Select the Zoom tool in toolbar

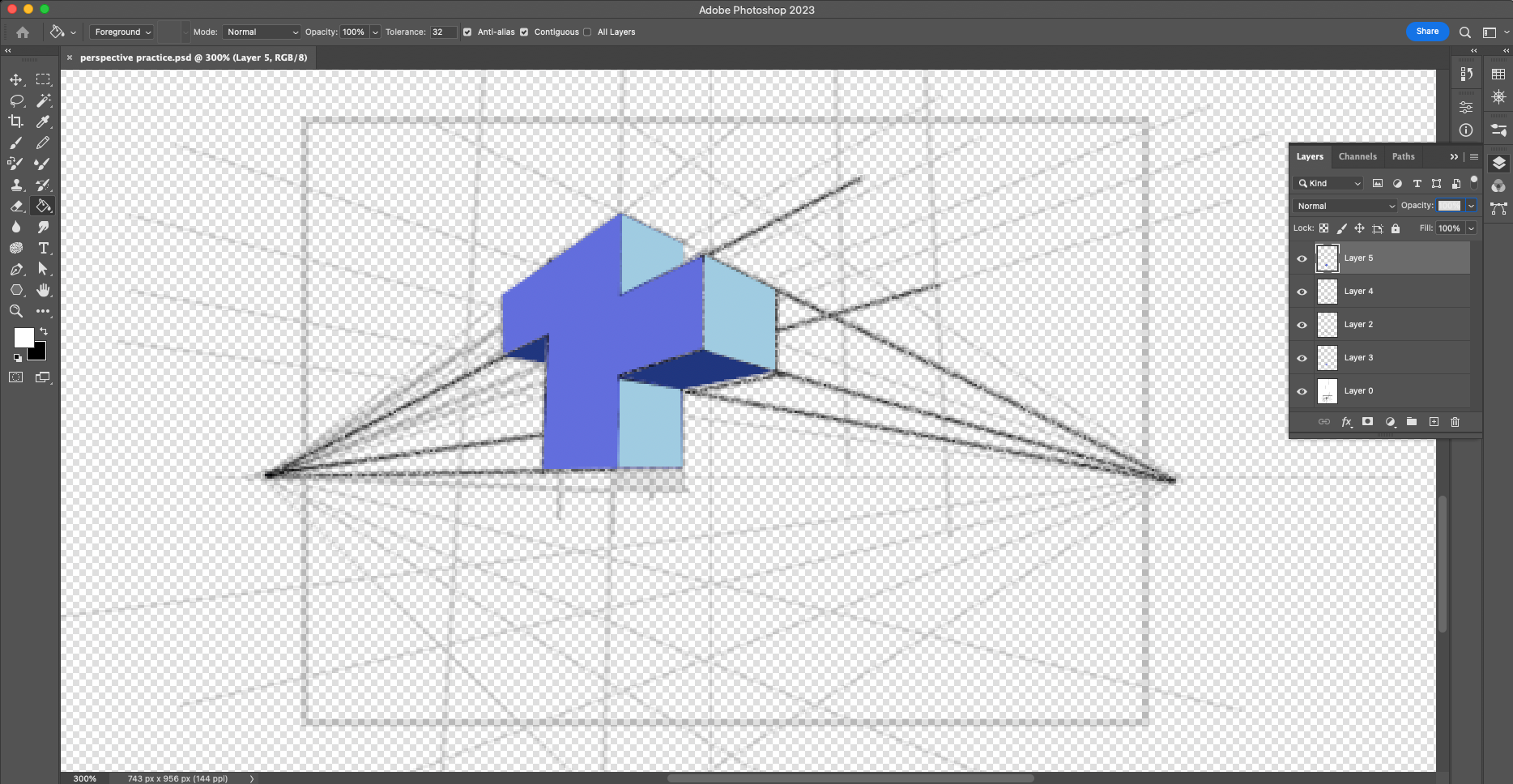tap(16, 311)
